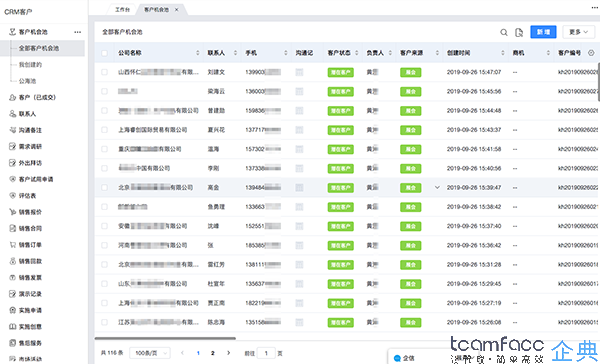Open the 更多 dropdown button
The width and height of the screenshot is (600, 364).
point(578,32)
